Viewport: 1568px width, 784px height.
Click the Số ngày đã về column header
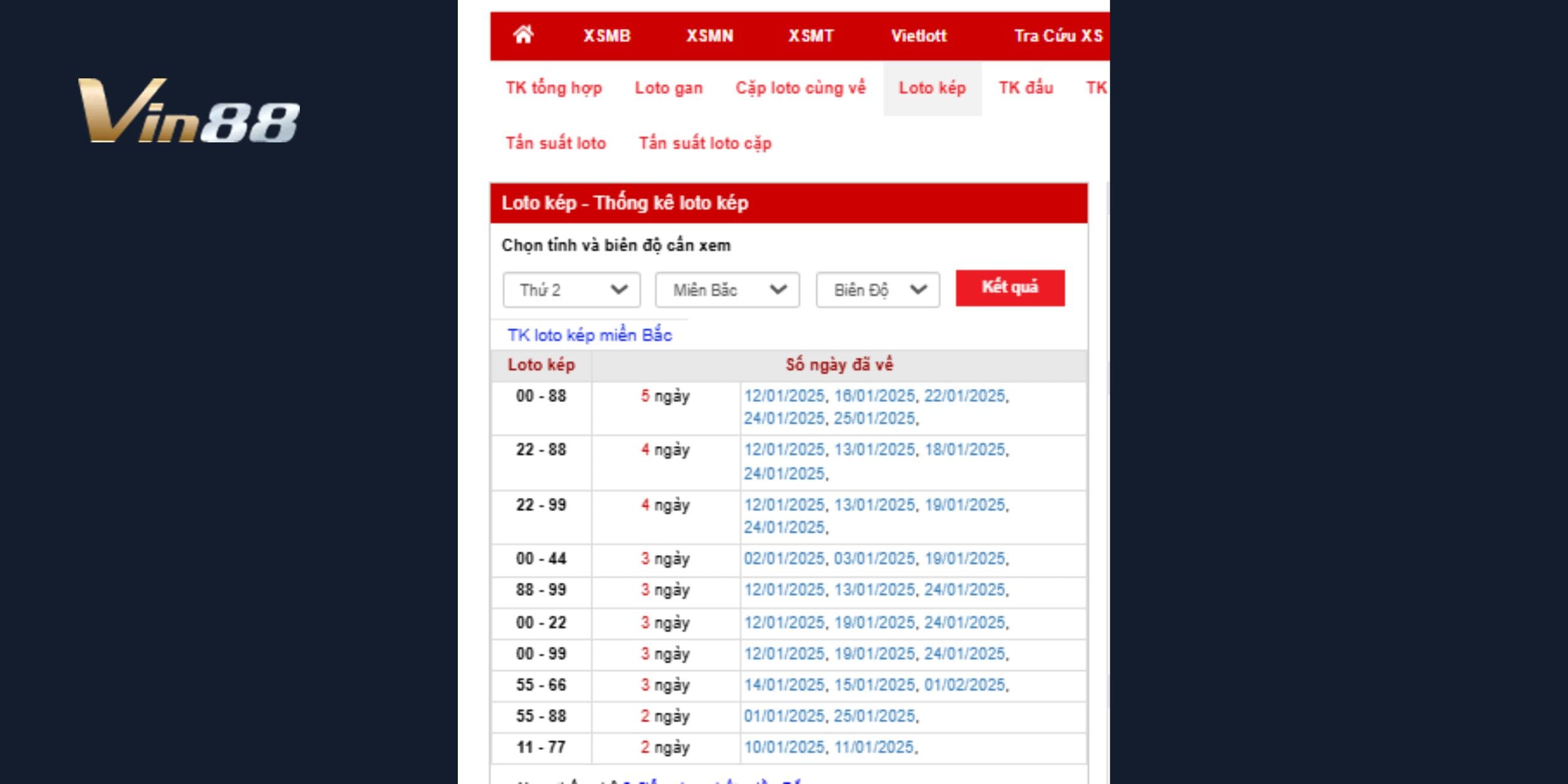click(839, 365)
